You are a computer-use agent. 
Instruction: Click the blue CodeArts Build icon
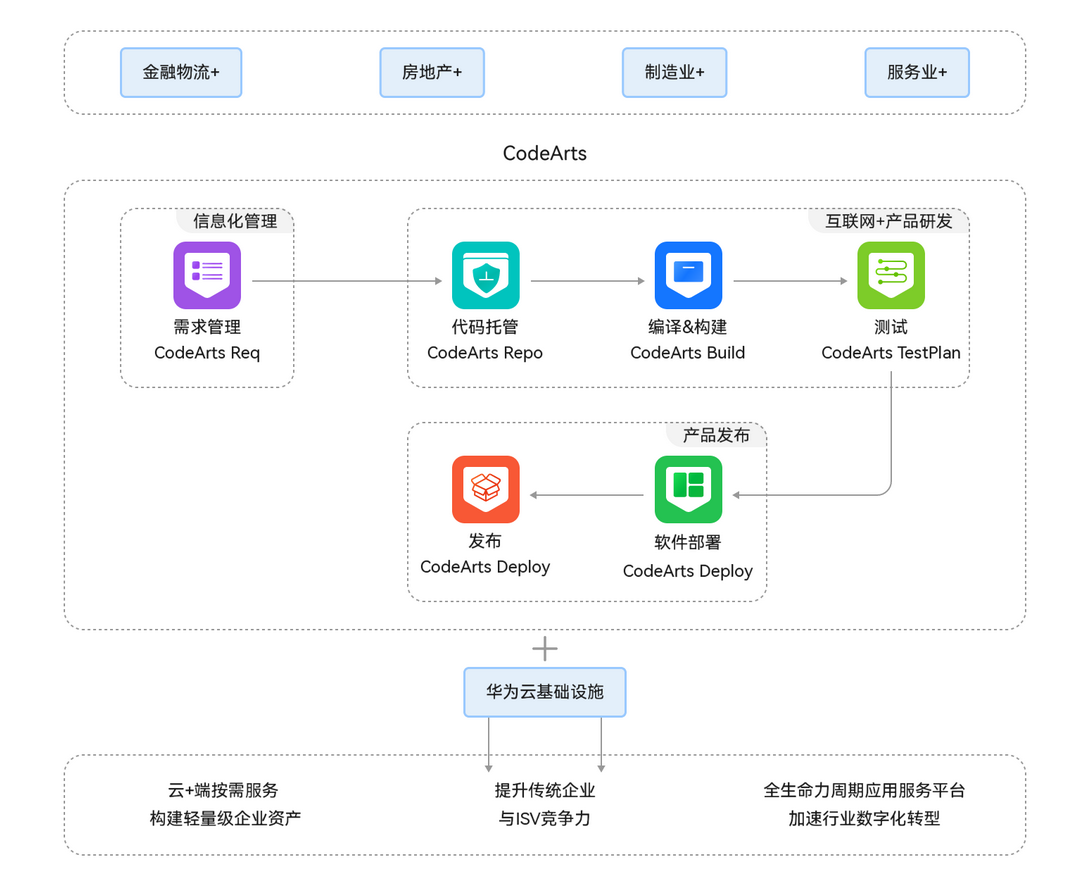(688, 276)
